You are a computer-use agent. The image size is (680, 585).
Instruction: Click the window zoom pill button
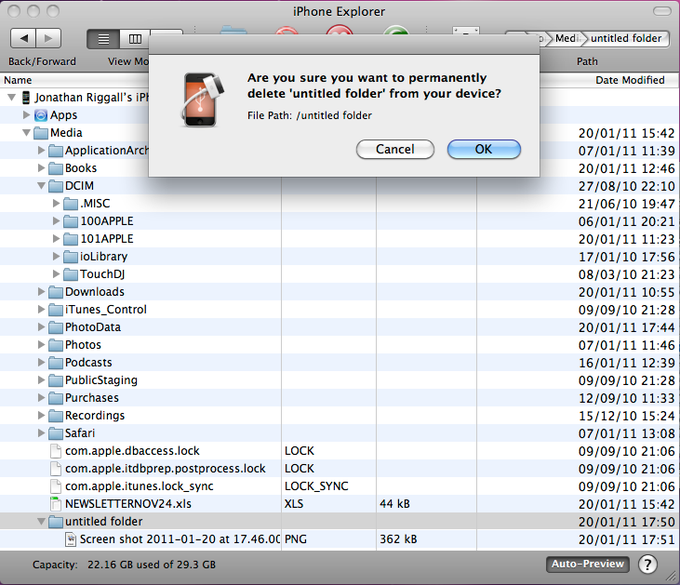(x=662, y=11)
